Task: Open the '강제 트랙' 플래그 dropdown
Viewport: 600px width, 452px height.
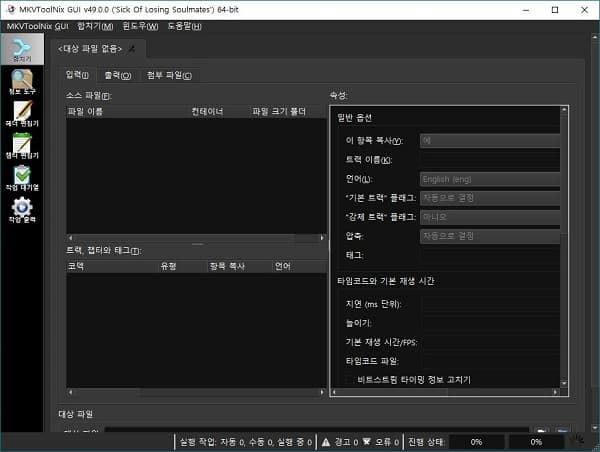Action: pos(490,217)
